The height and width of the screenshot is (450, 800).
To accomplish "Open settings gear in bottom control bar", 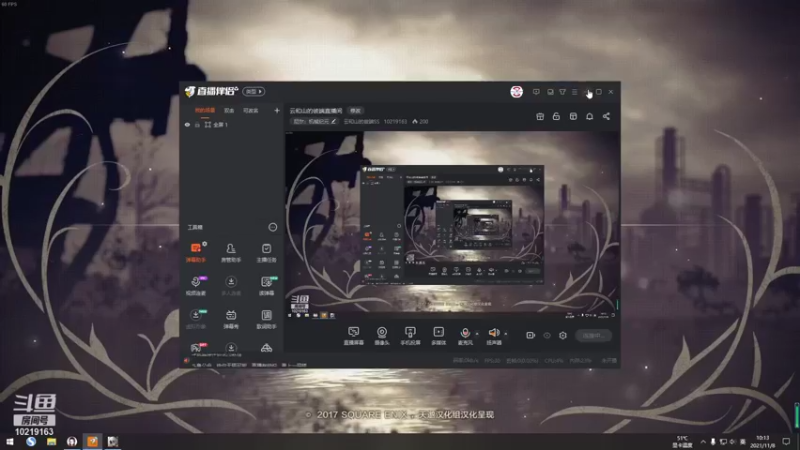I will point(563,335).
